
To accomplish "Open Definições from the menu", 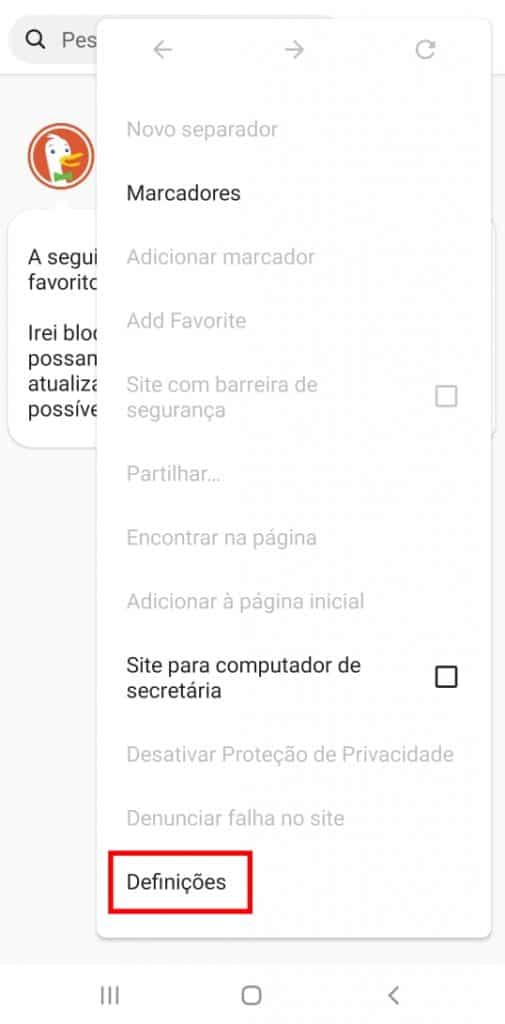I will 176,882.
